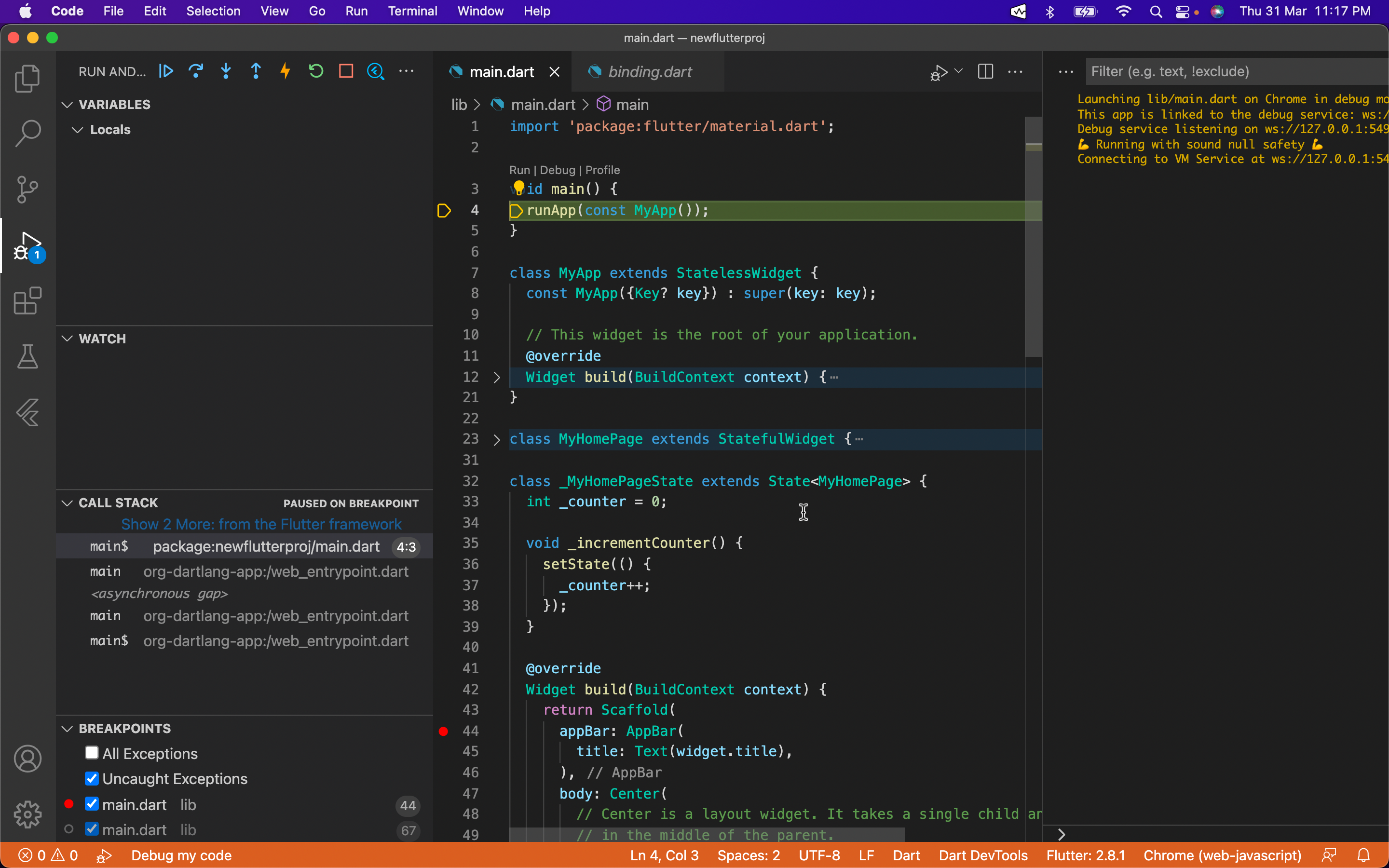Open the Widget Inspector magnifier icon
This screenshot has height=868, width=1389.
(x=376, y=70)
